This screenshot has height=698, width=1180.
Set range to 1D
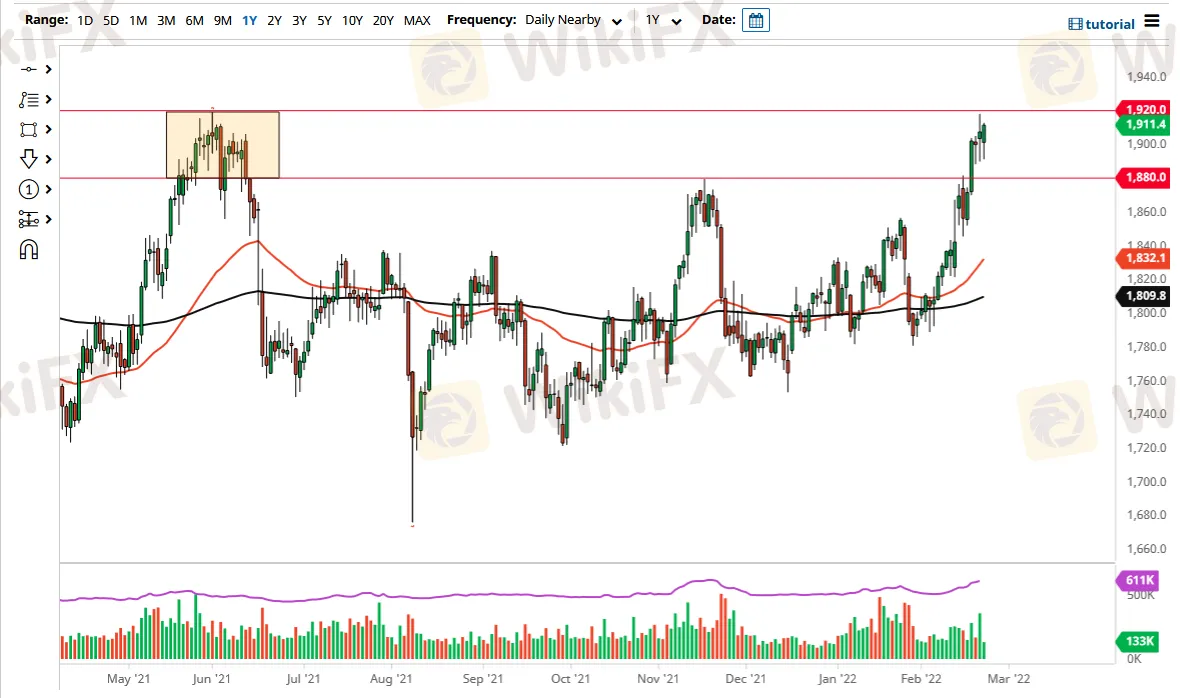click(x=85, y=20)
